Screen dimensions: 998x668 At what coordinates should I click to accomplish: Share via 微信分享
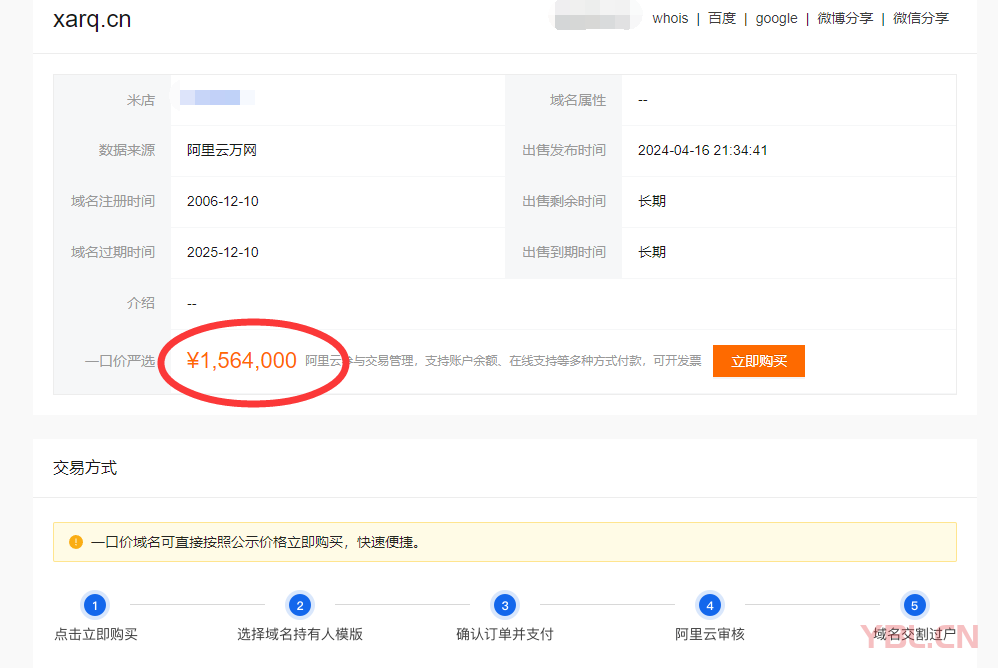[x=921, y=18]
